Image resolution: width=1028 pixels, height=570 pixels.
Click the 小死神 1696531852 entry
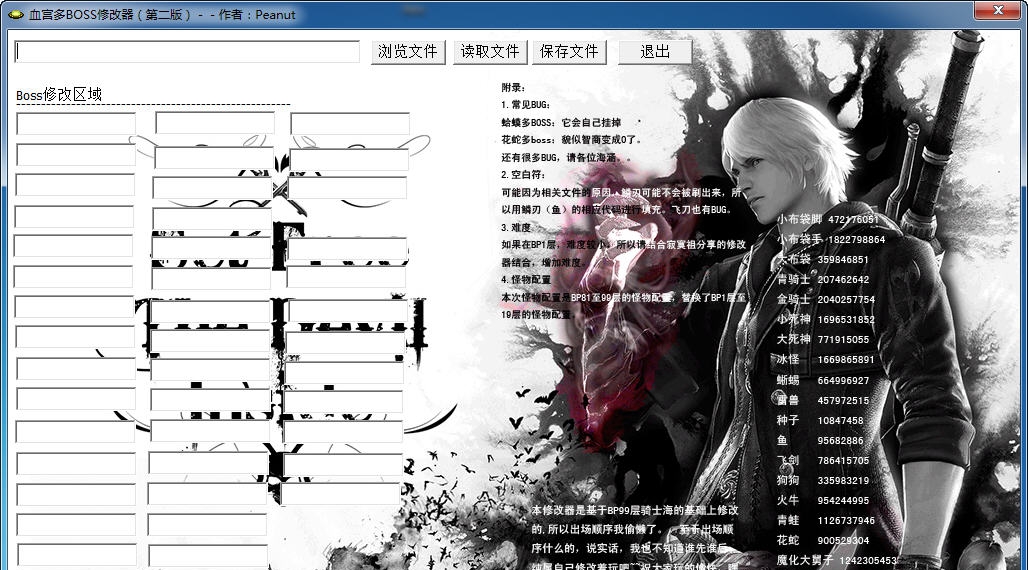coord(826,319)
